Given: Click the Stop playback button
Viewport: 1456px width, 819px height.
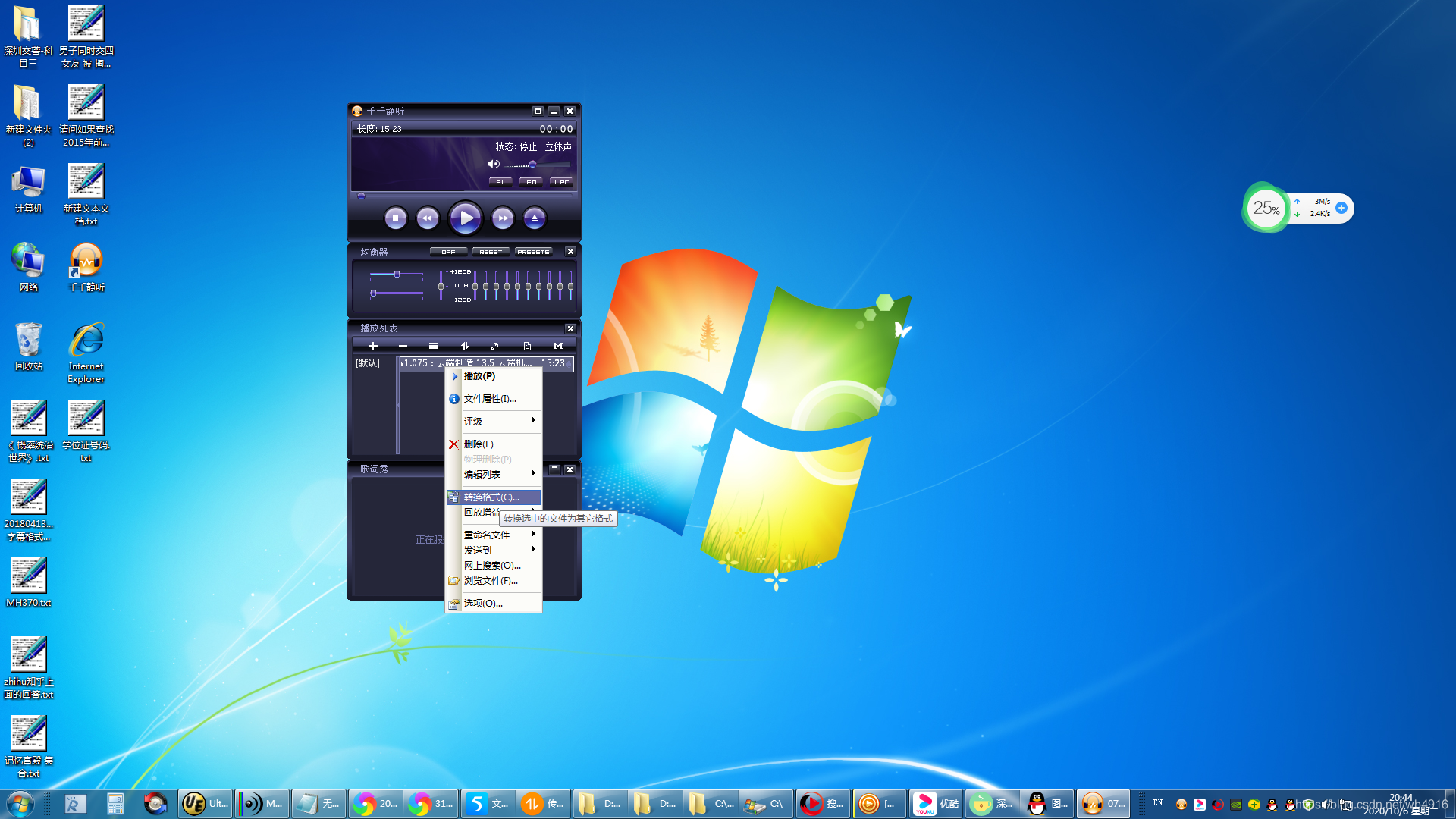Looking at the screenshot, I should coord(395,218).
